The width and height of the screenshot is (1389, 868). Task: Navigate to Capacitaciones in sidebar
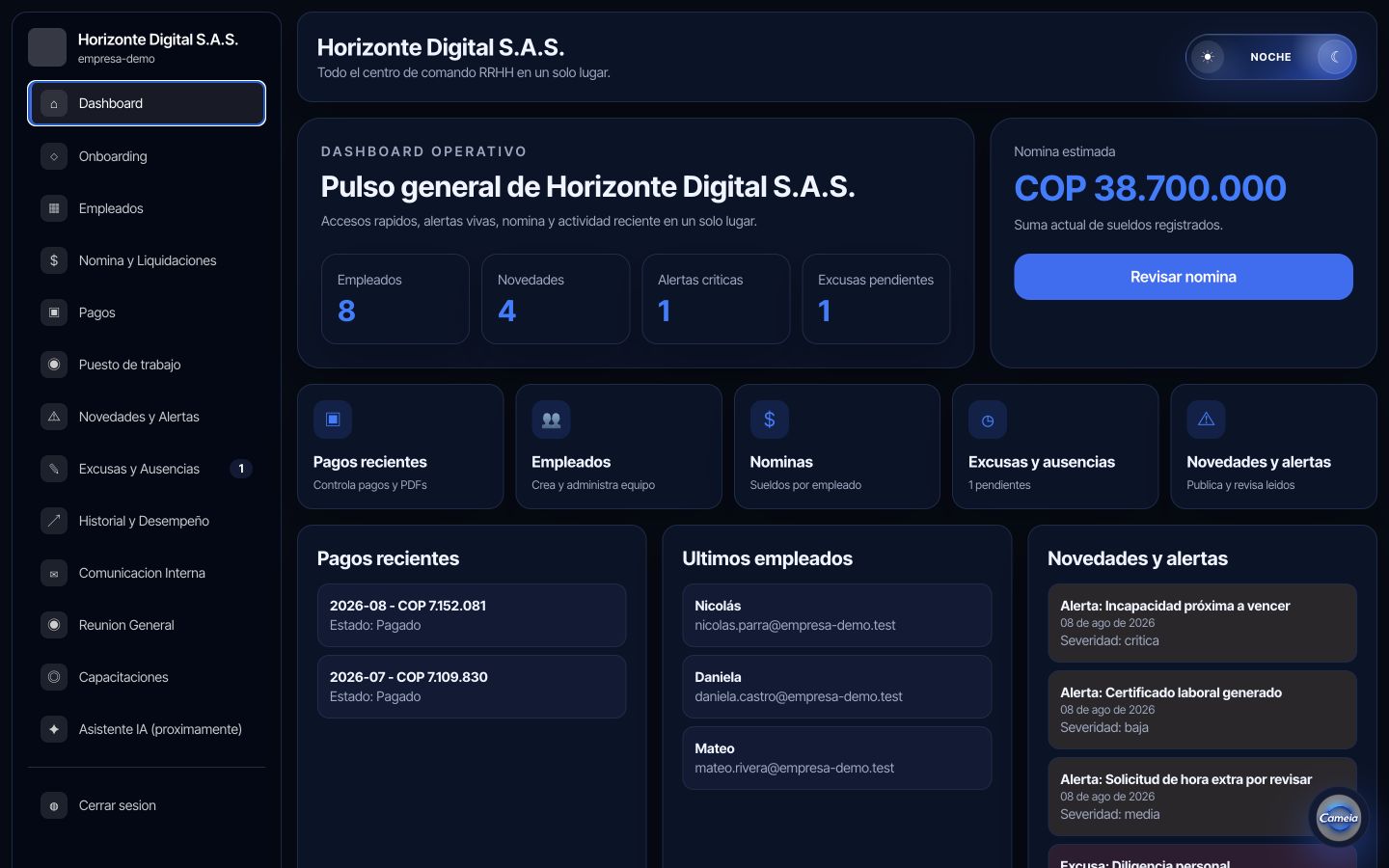coord(147,677)
